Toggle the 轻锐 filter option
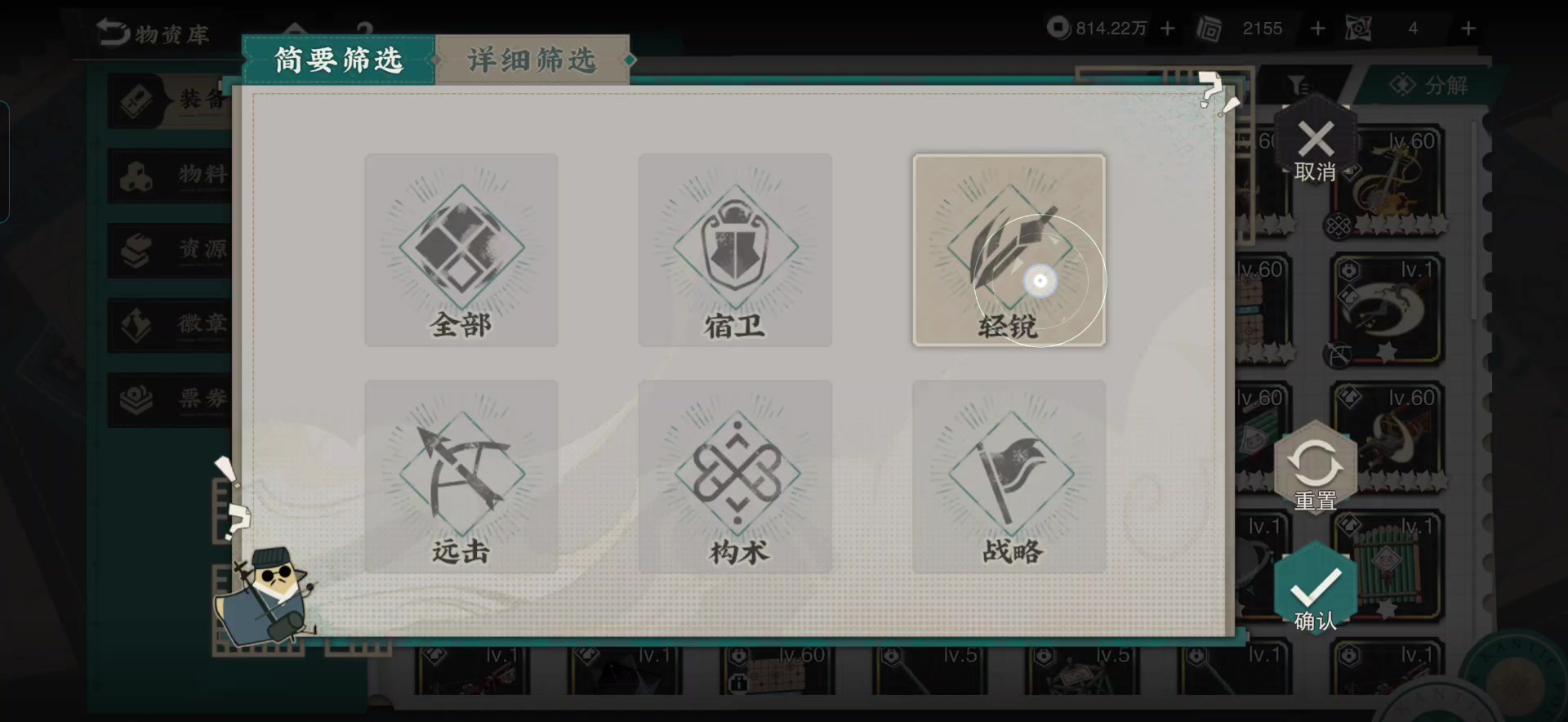The width and height of the screenshot is (1568, 722). (x=1009, y=250)
